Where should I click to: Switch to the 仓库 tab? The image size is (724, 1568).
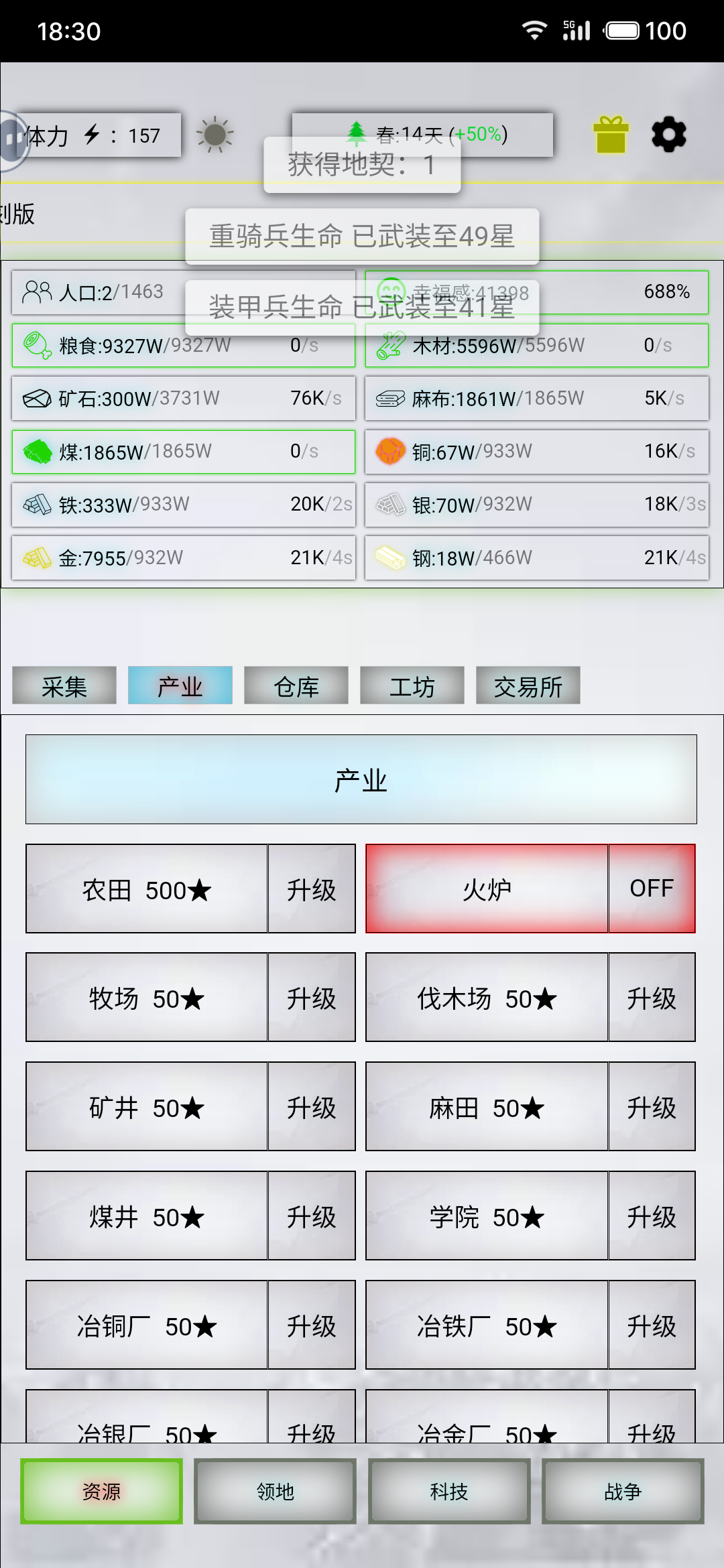click(296, 685)
